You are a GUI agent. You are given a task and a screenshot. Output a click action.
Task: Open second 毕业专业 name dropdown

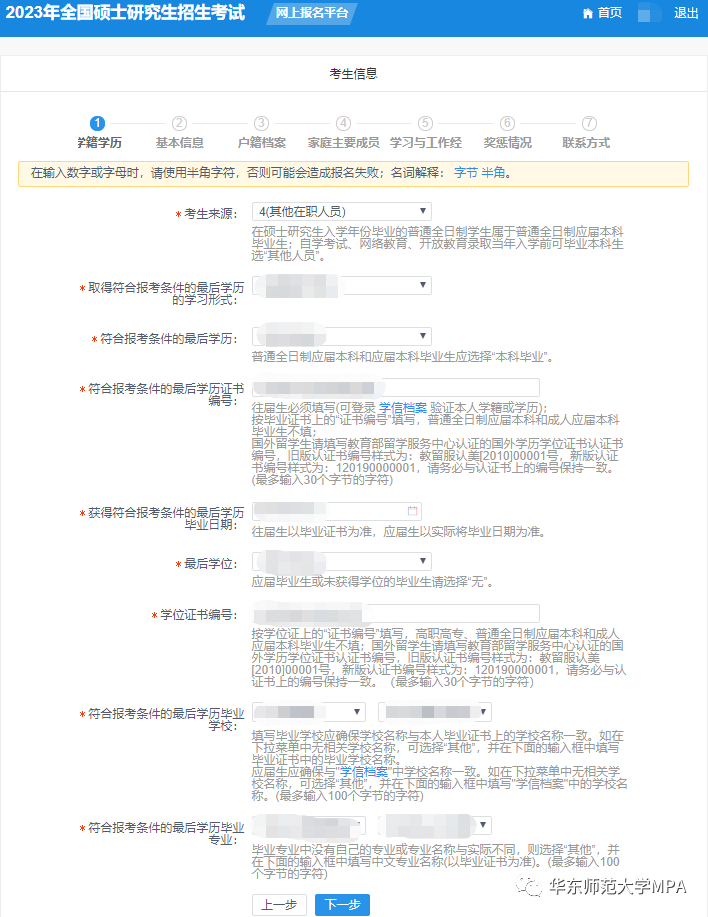click(434, 826)
